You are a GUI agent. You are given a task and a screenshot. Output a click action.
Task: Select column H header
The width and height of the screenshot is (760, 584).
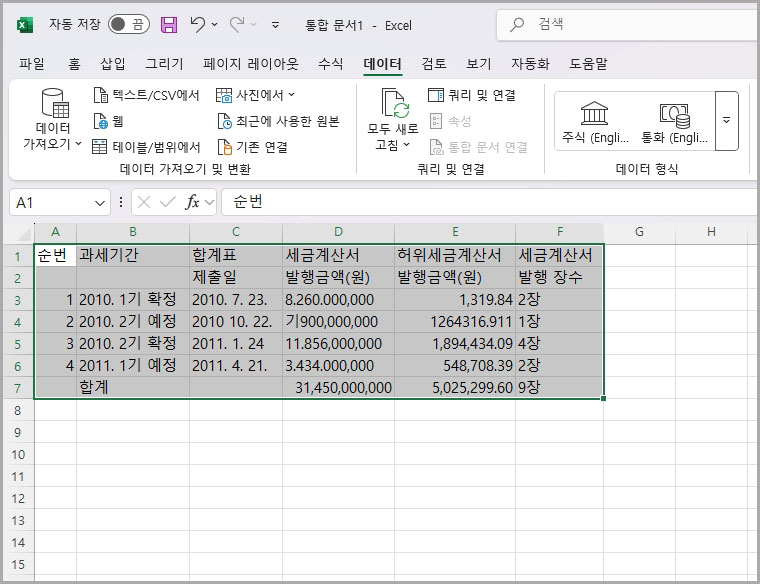(x=711, y=232)
